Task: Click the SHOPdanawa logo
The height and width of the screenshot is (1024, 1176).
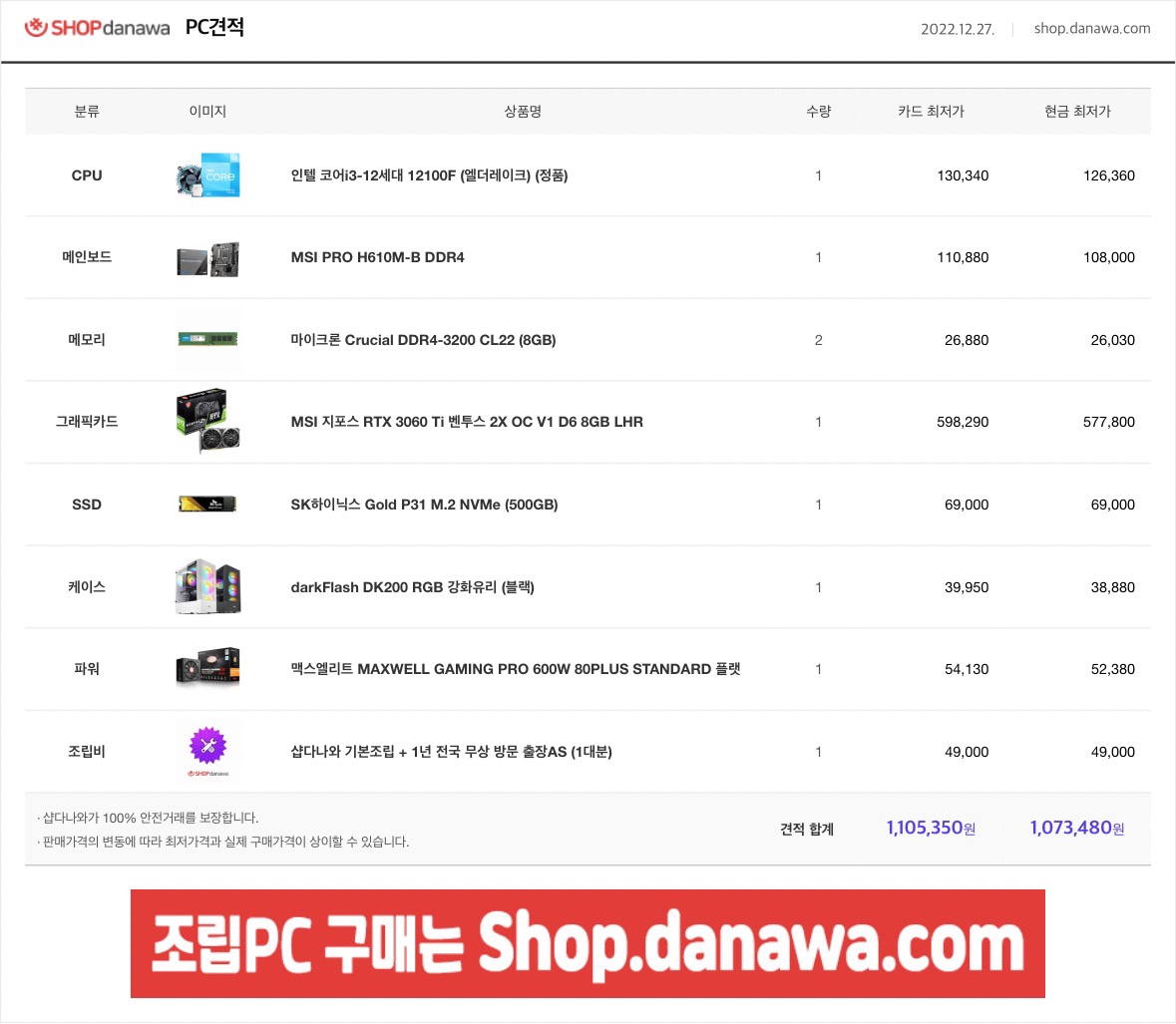Action: click(97, 28)
